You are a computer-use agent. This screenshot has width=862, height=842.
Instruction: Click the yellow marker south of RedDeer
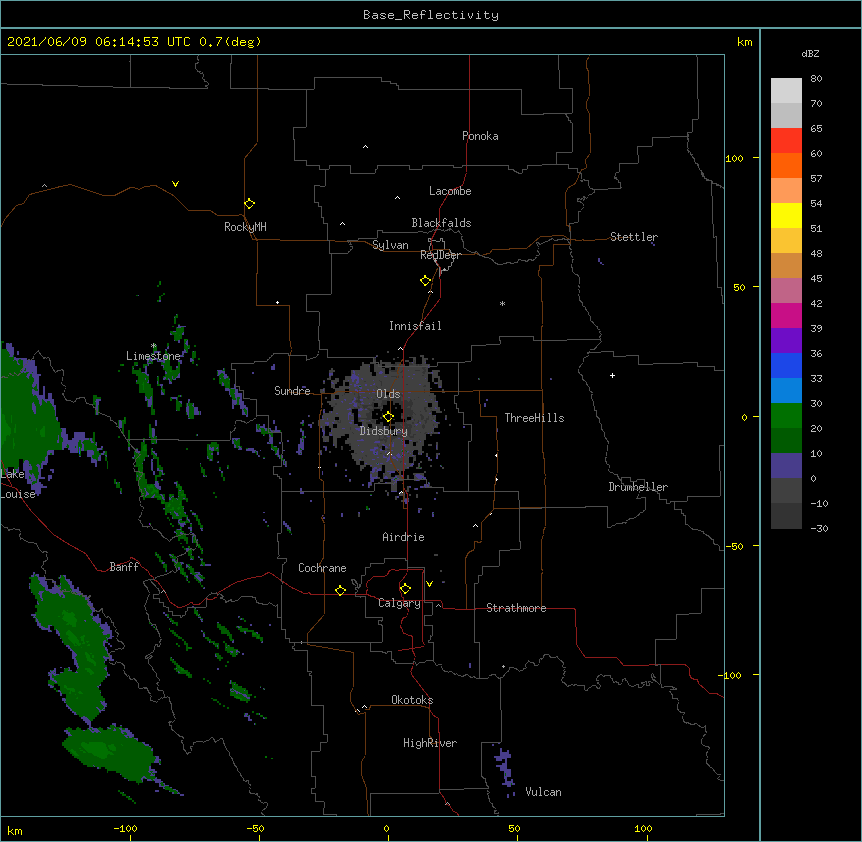426,281
